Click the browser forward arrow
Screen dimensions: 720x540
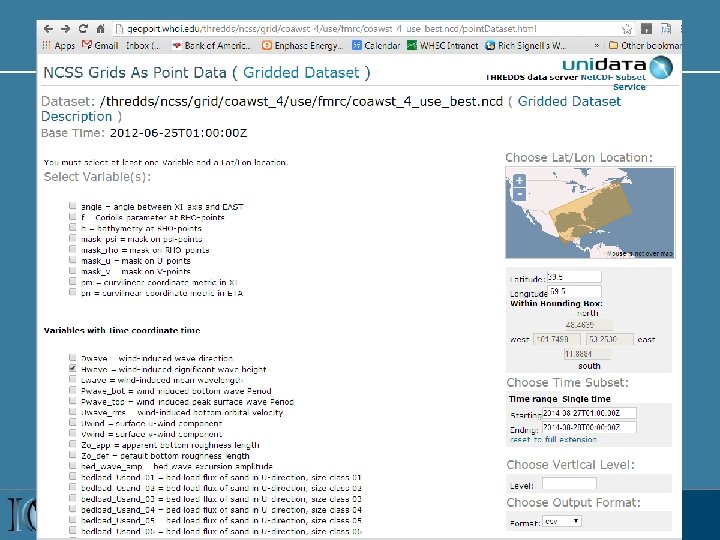click(x=66, y=29)
